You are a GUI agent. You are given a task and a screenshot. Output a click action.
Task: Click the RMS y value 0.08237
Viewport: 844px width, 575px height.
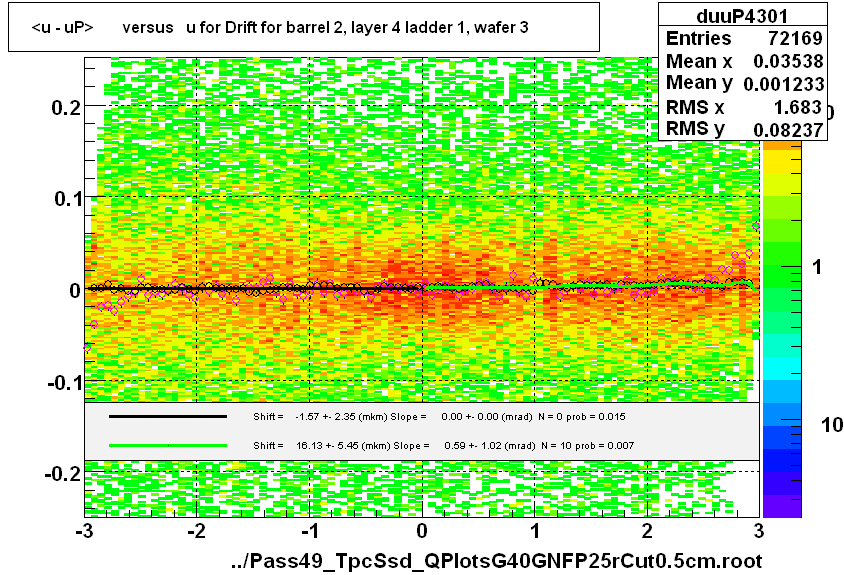(788, 129)
